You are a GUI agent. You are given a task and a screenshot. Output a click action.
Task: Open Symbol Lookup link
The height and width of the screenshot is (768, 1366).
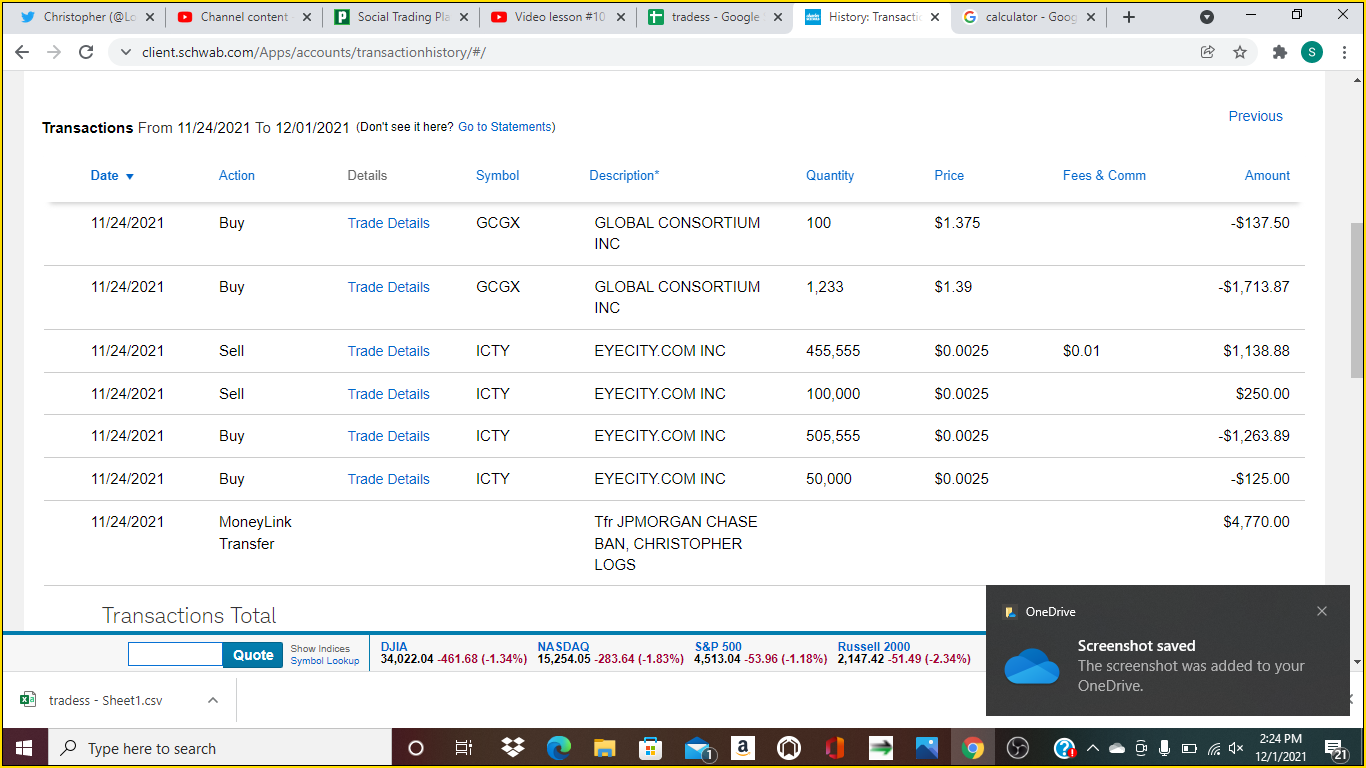(x=324, y=661)
